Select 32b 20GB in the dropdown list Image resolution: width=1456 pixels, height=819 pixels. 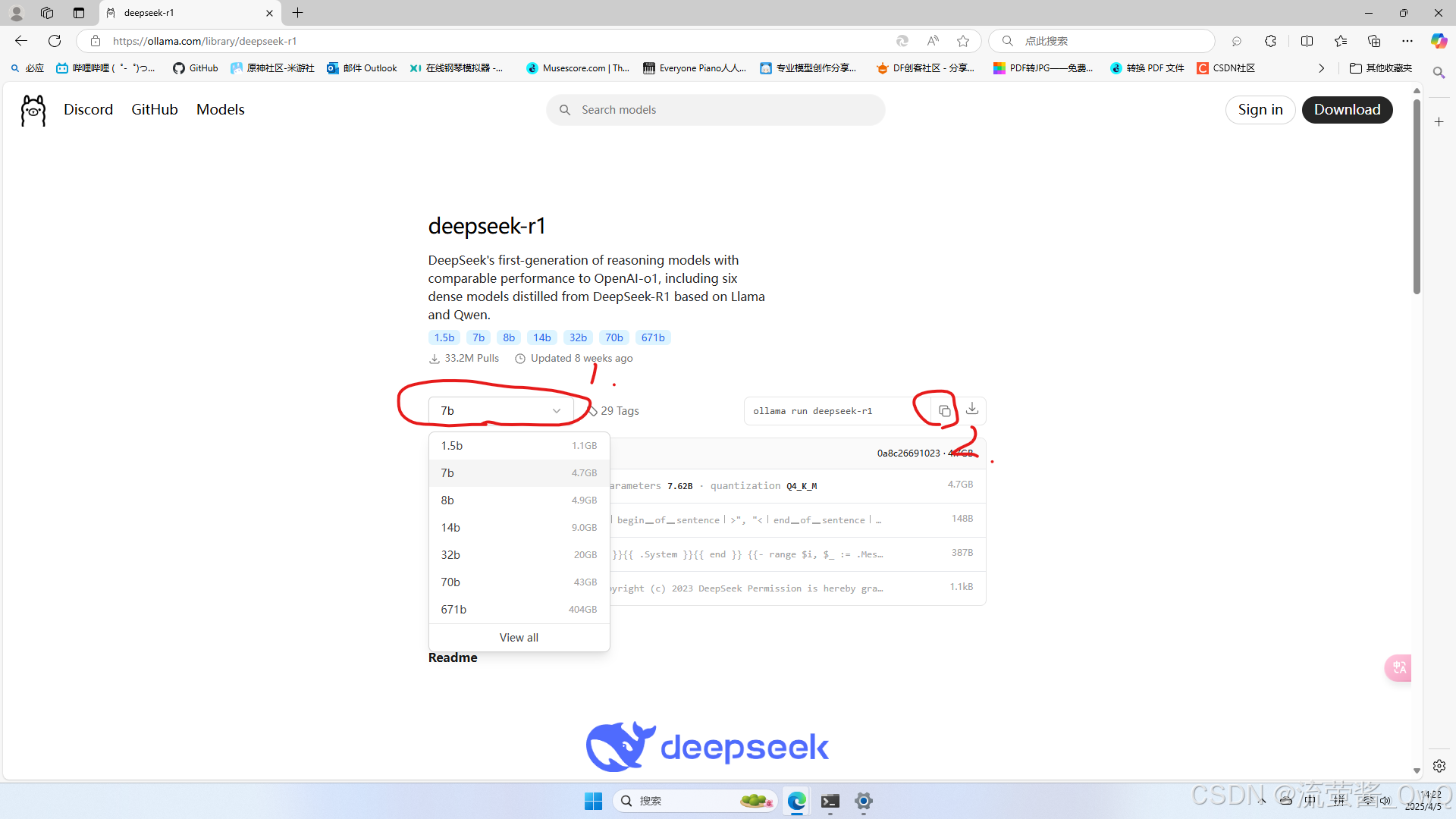(519, 555)
